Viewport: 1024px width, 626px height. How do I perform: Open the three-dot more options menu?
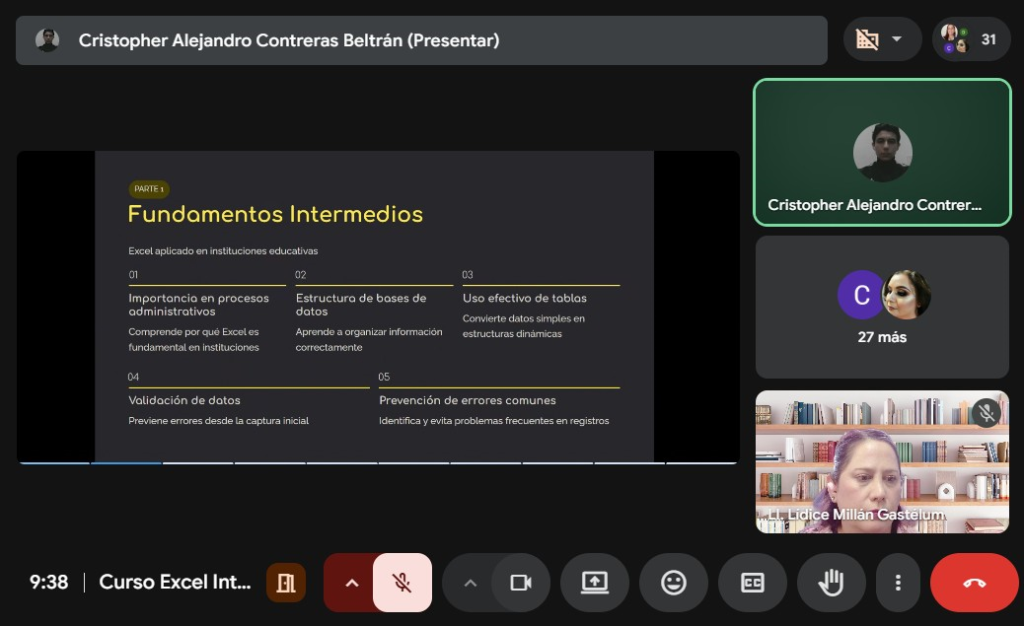pyautogui.click(x=898, y=583)
